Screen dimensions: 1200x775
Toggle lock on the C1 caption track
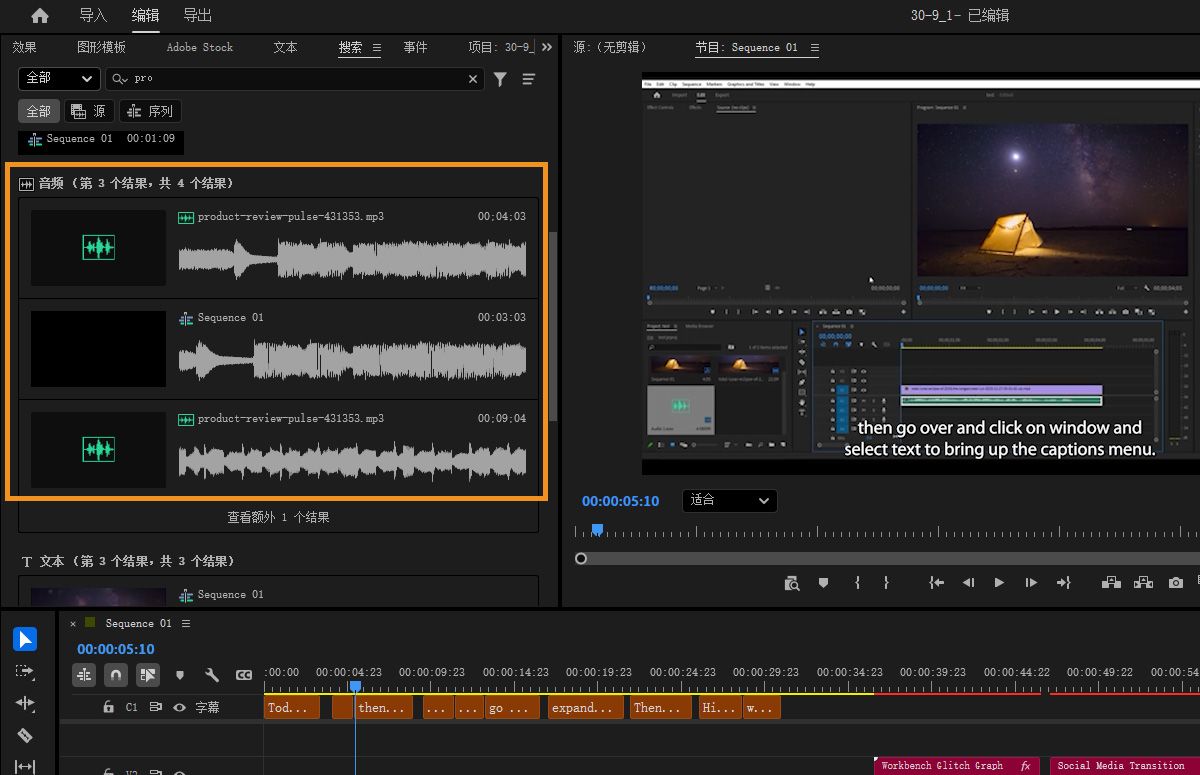(108, 707)
